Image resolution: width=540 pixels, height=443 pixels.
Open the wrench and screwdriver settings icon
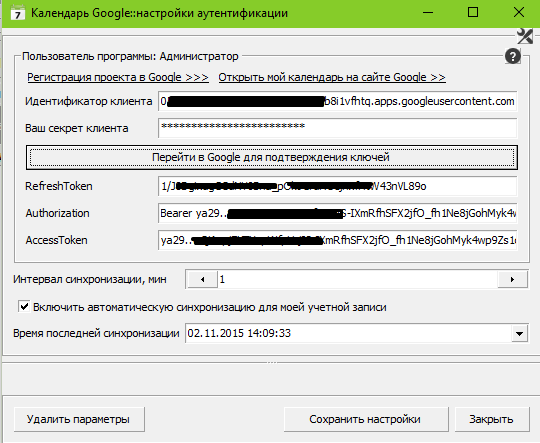click(525, 36)
